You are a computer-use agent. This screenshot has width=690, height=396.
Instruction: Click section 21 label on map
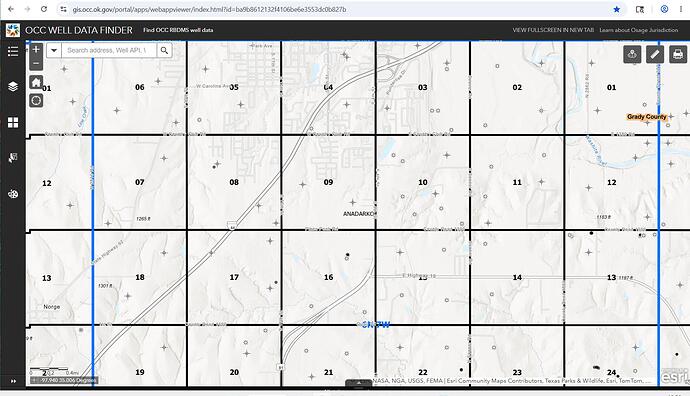tap(328, 372)
